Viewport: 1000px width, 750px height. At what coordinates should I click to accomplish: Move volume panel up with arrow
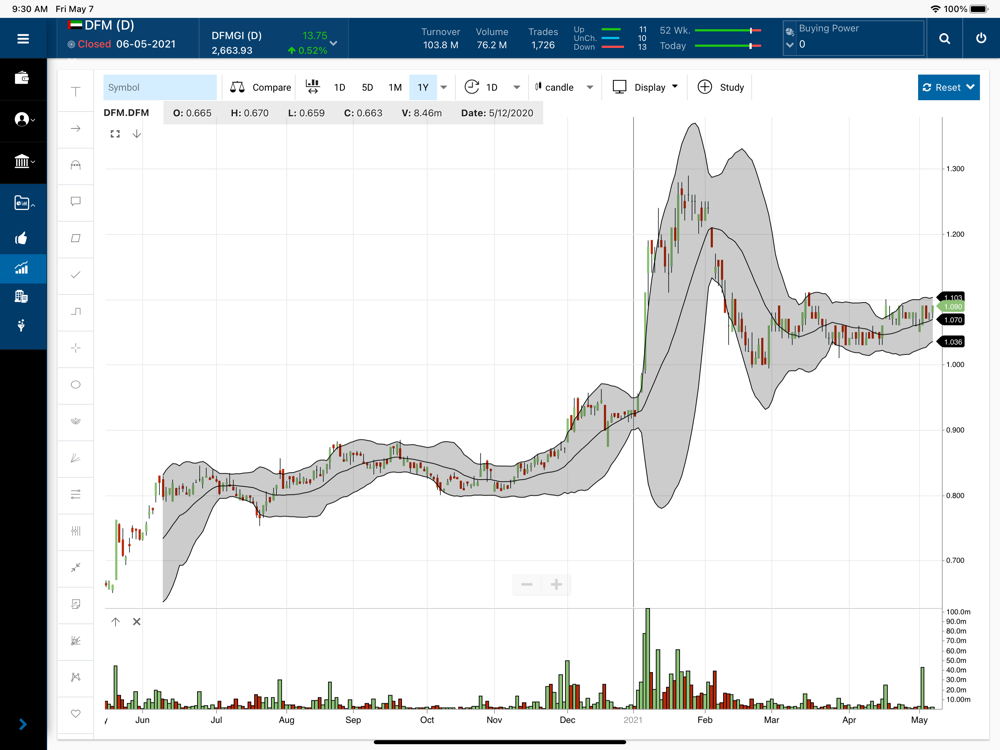[115, 622]
